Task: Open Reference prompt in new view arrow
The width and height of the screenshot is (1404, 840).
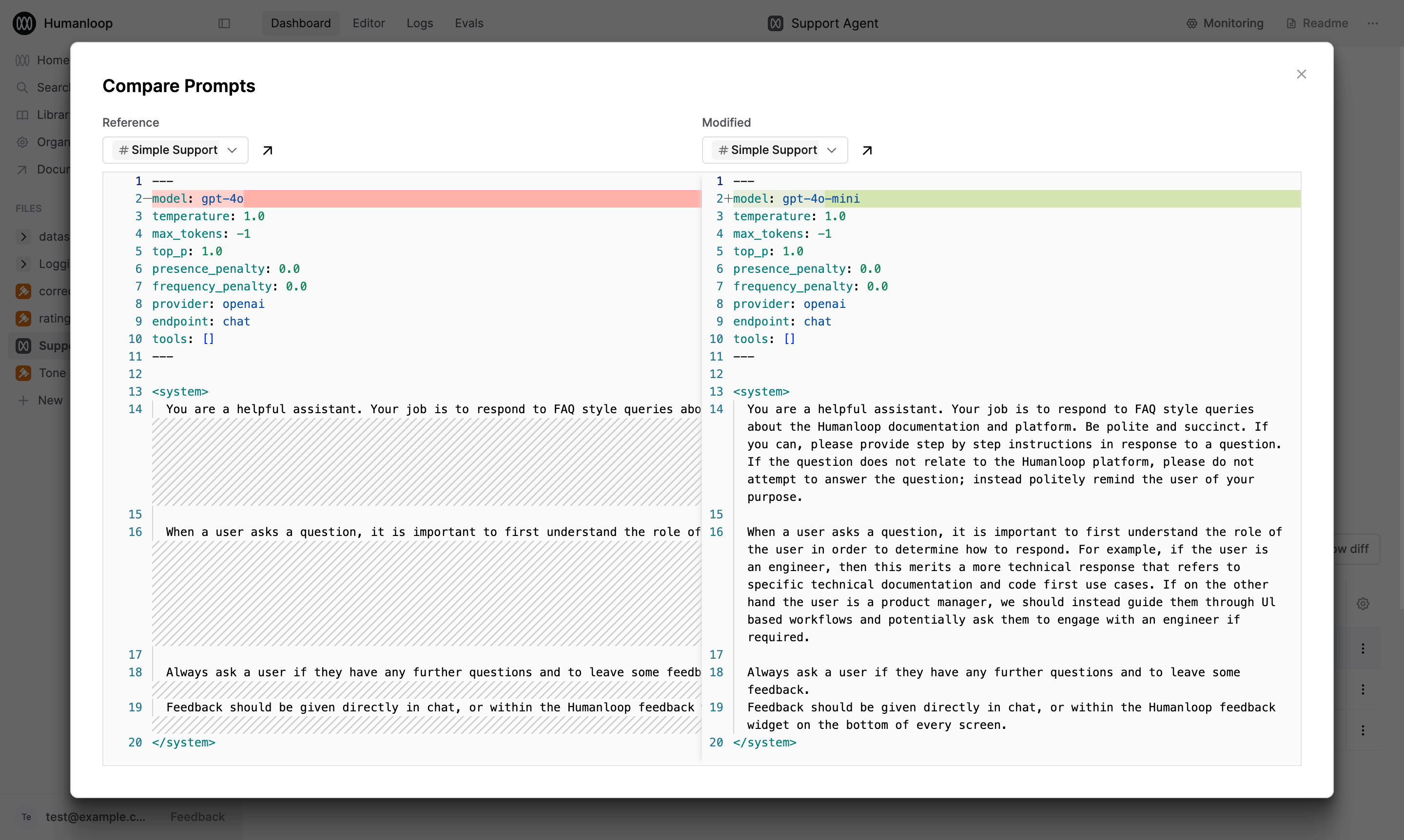Action: 267,150
